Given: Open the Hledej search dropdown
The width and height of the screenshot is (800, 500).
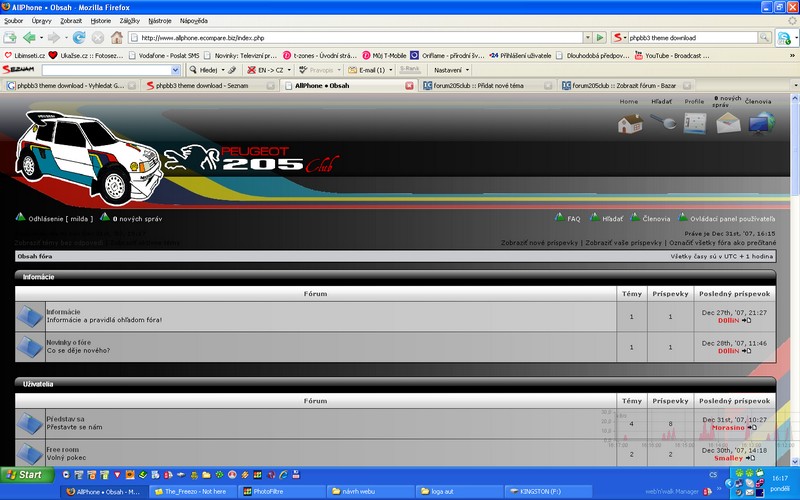Looking at the screenshot, I should (x=212, y=70).
